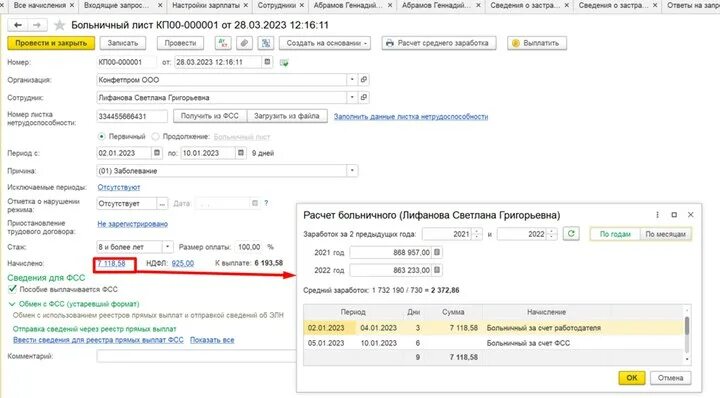This screenshot has width=720, height=398.
Task: Confirm dialog with OK button
Action: 632,378
